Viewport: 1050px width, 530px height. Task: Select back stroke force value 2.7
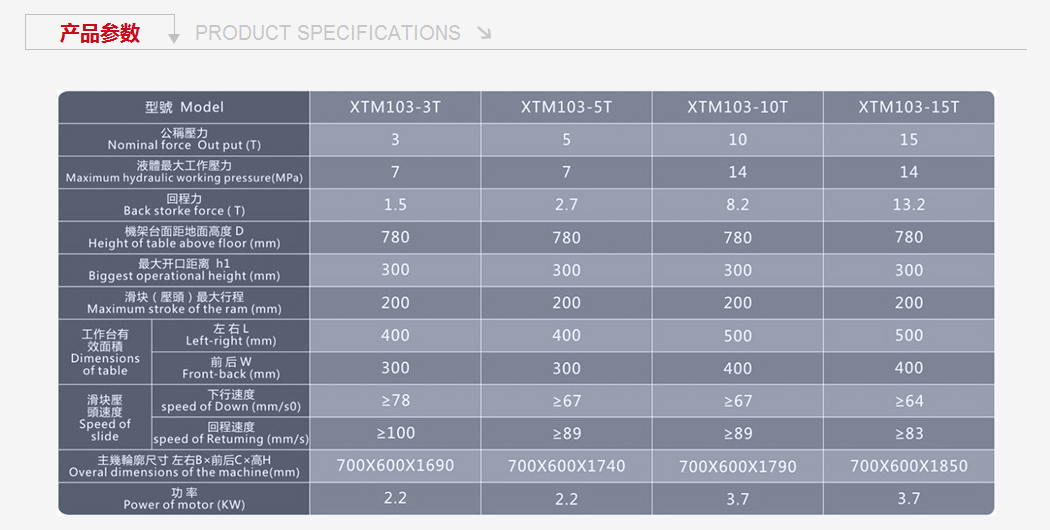pyautogui.click(x=567, y=204)
